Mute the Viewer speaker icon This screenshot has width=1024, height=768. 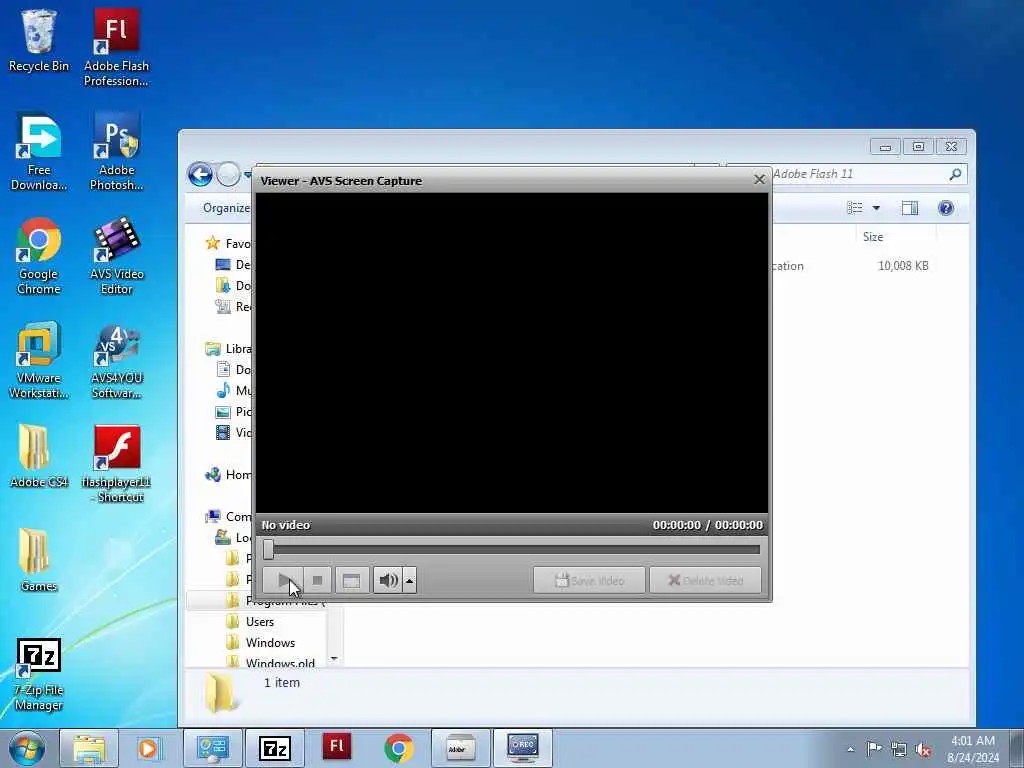388,580
